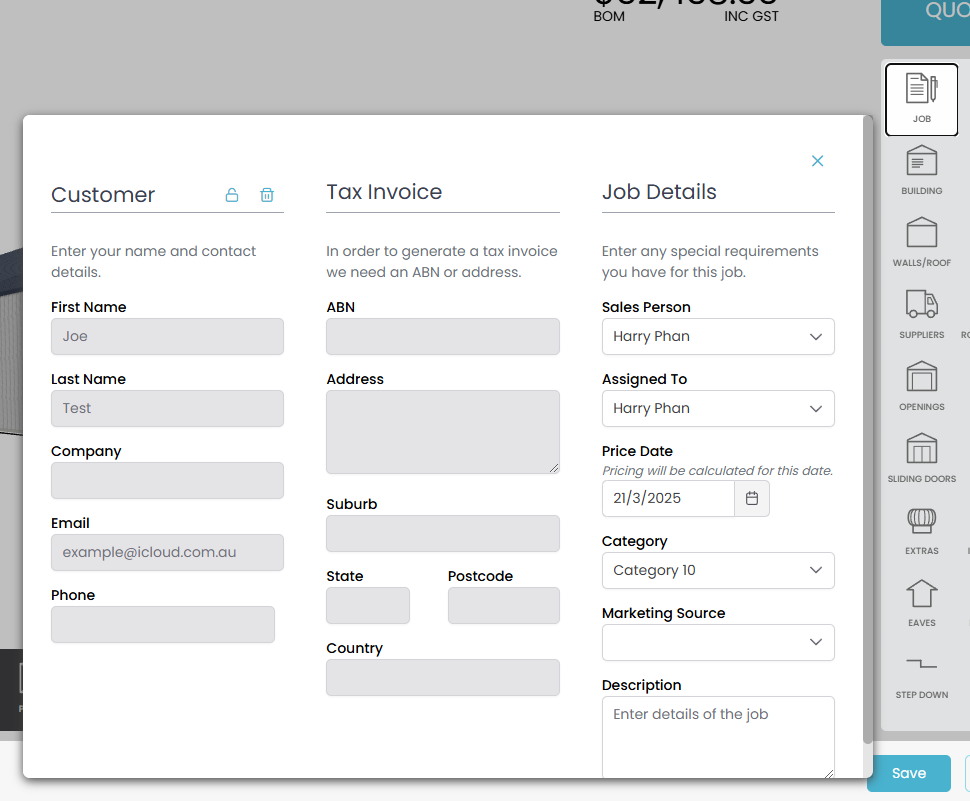Click into the Description text area
This screenshot has height=801, width=970.
coord(717,736)
